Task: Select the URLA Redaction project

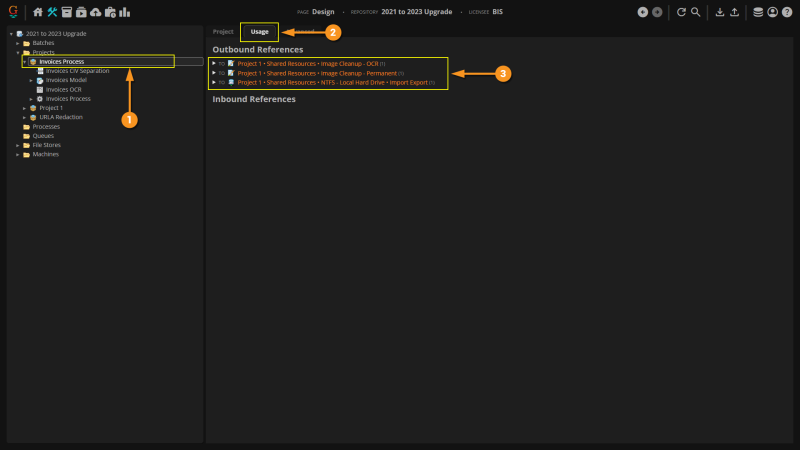Action: [x=61, y=117]
